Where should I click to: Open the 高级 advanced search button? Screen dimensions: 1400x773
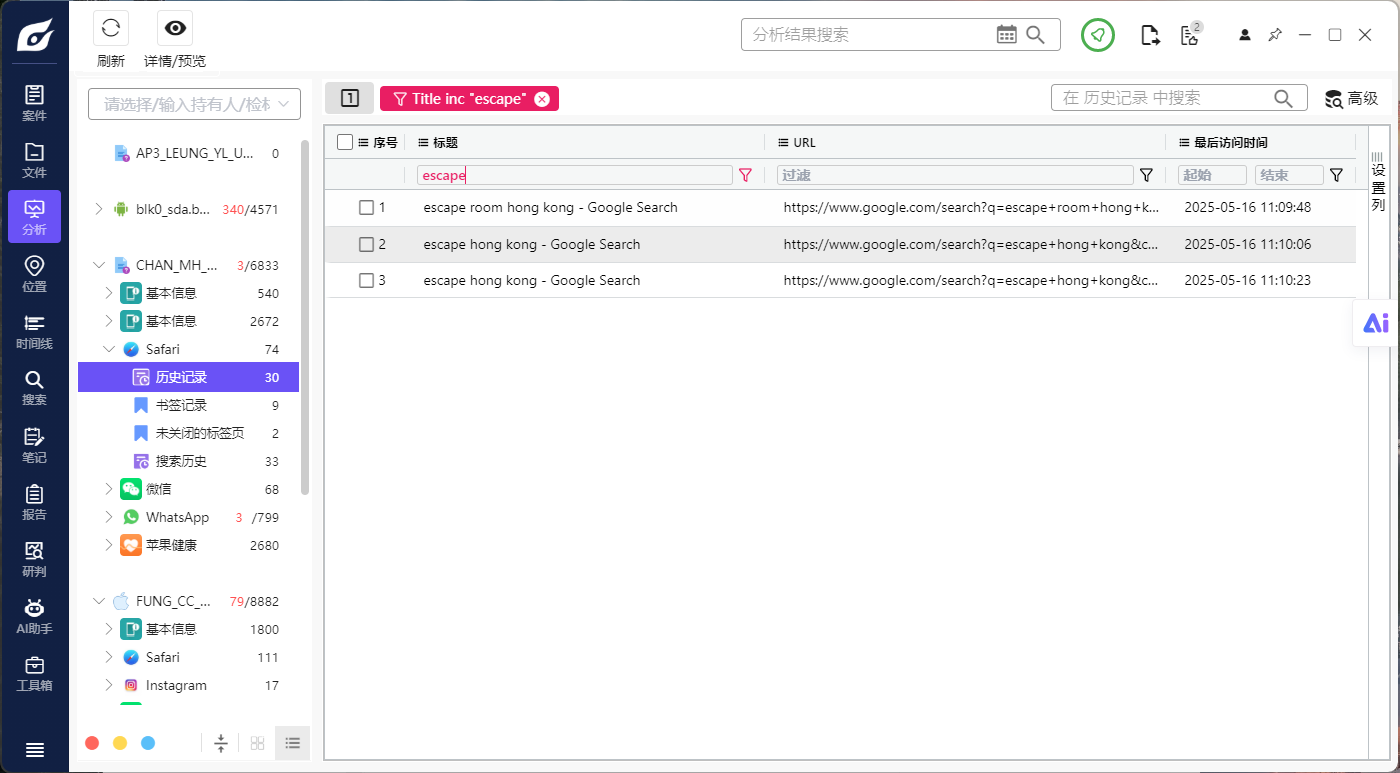click(x=1352, y=98)
